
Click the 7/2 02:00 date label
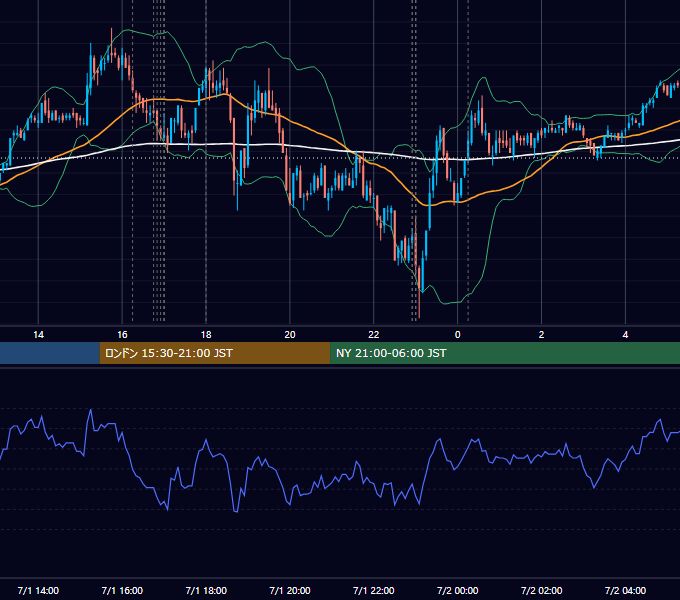pos(541,590)
